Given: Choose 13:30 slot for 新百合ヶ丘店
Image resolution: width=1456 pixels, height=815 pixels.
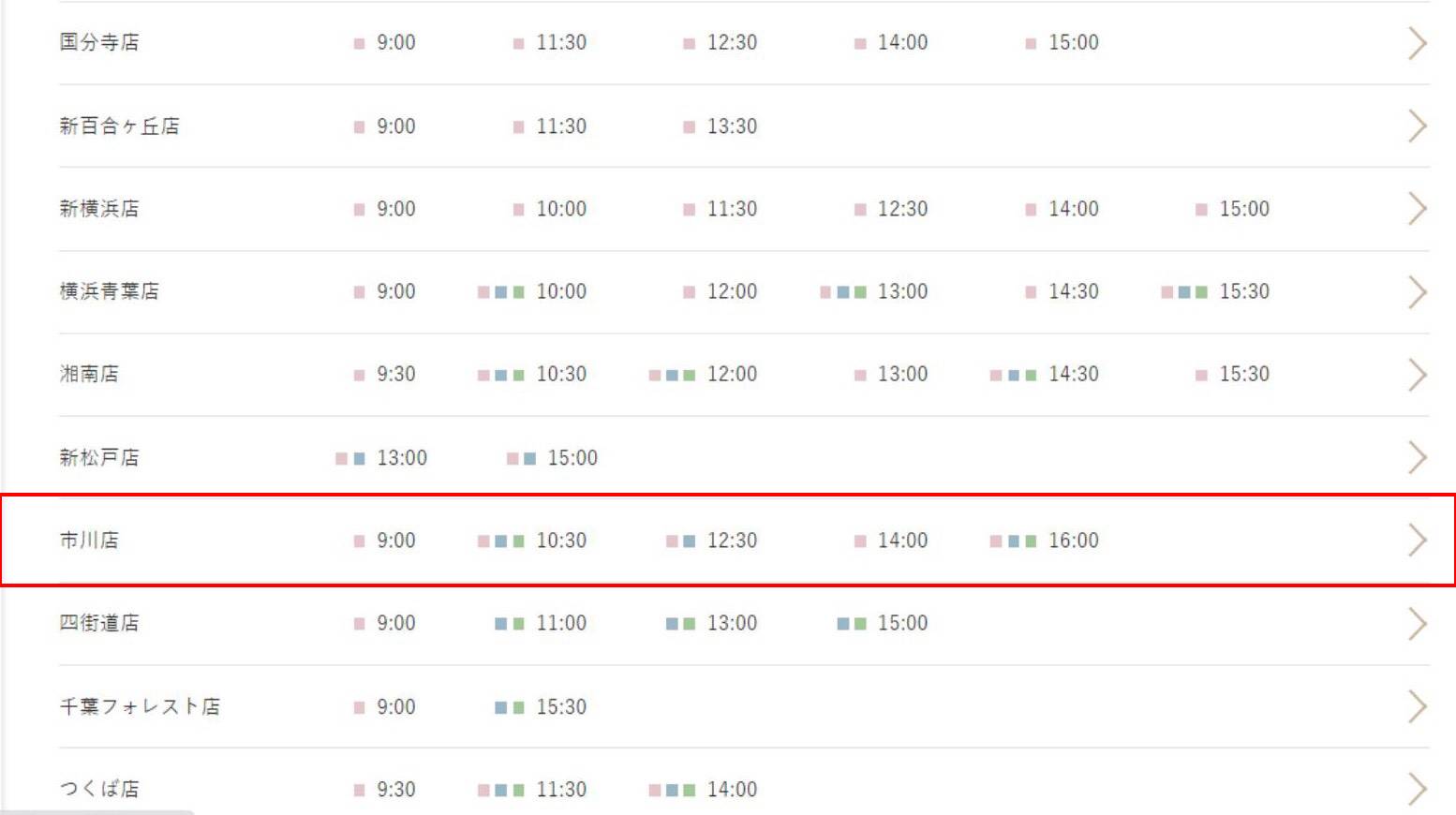Looking at the screenshot, I should [x=732, y=126].
